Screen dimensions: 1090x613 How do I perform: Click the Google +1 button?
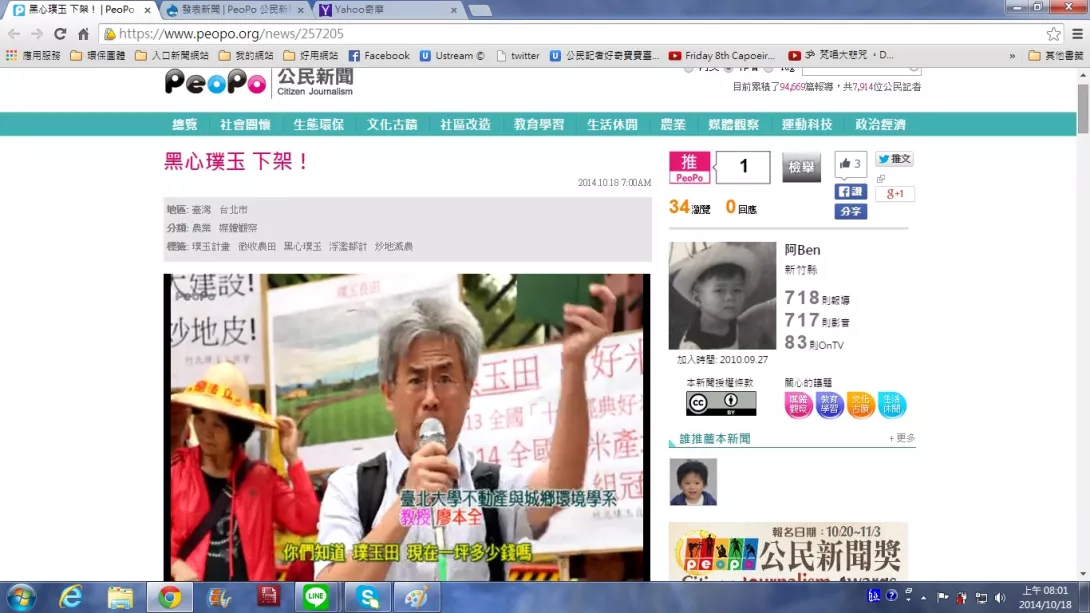coord(894,194)
